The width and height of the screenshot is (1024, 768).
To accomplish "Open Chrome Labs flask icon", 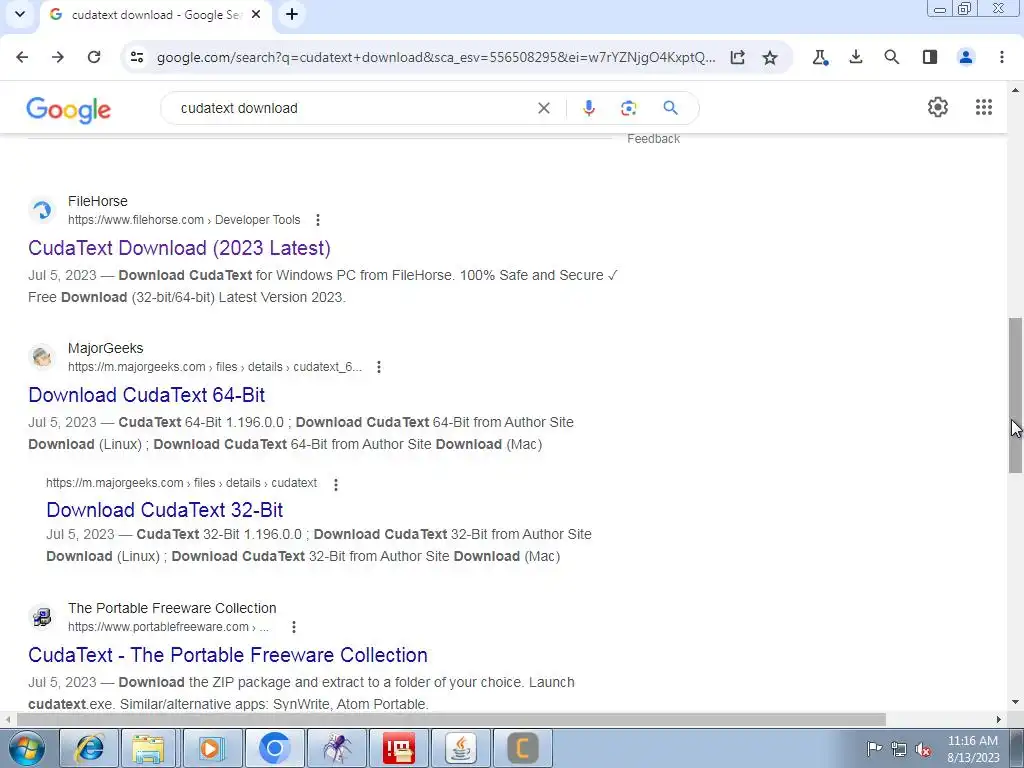I will click(x=820, y=57).
